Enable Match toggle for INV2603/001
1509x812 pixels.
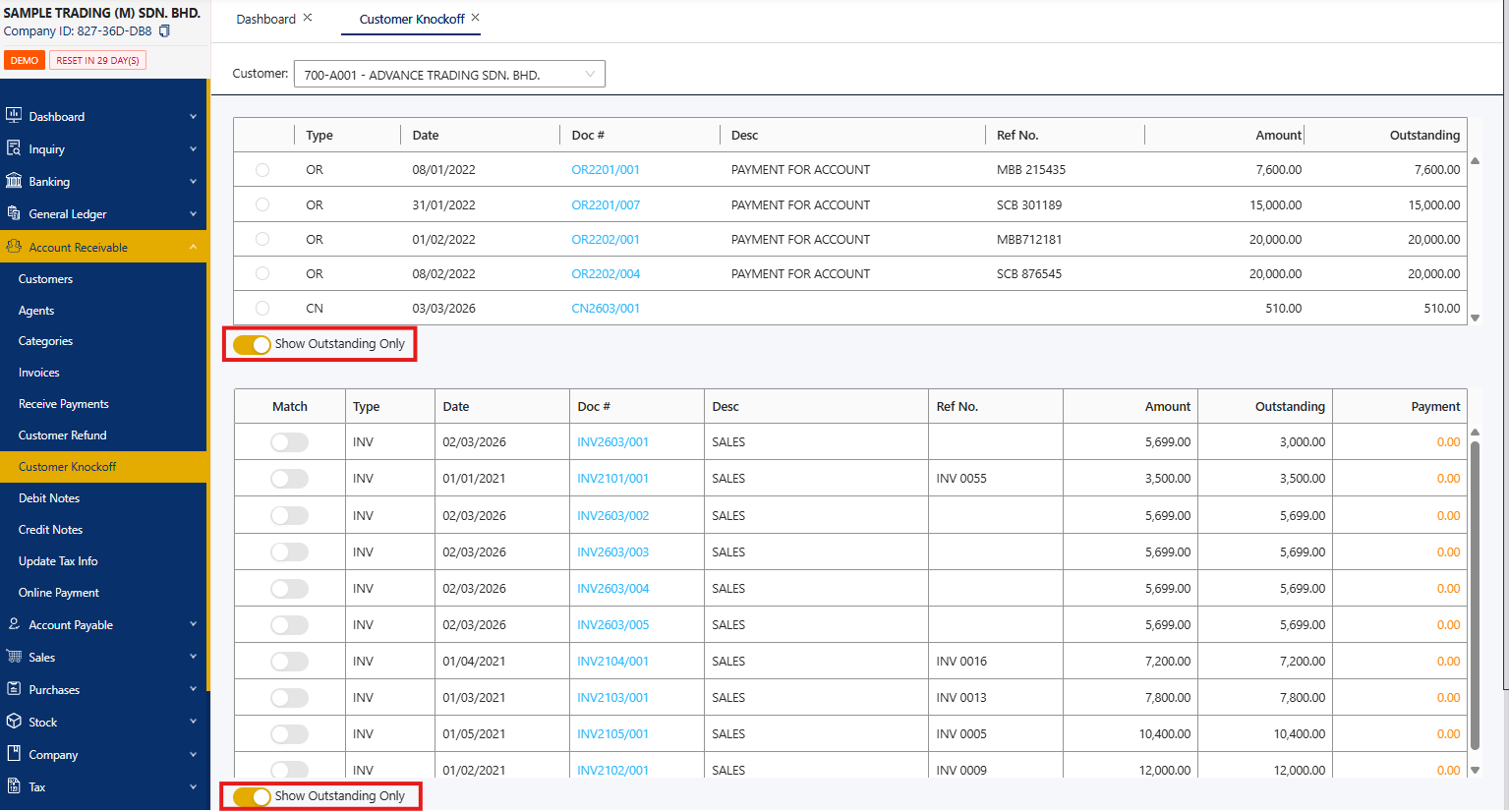click(x=289, y=442)
